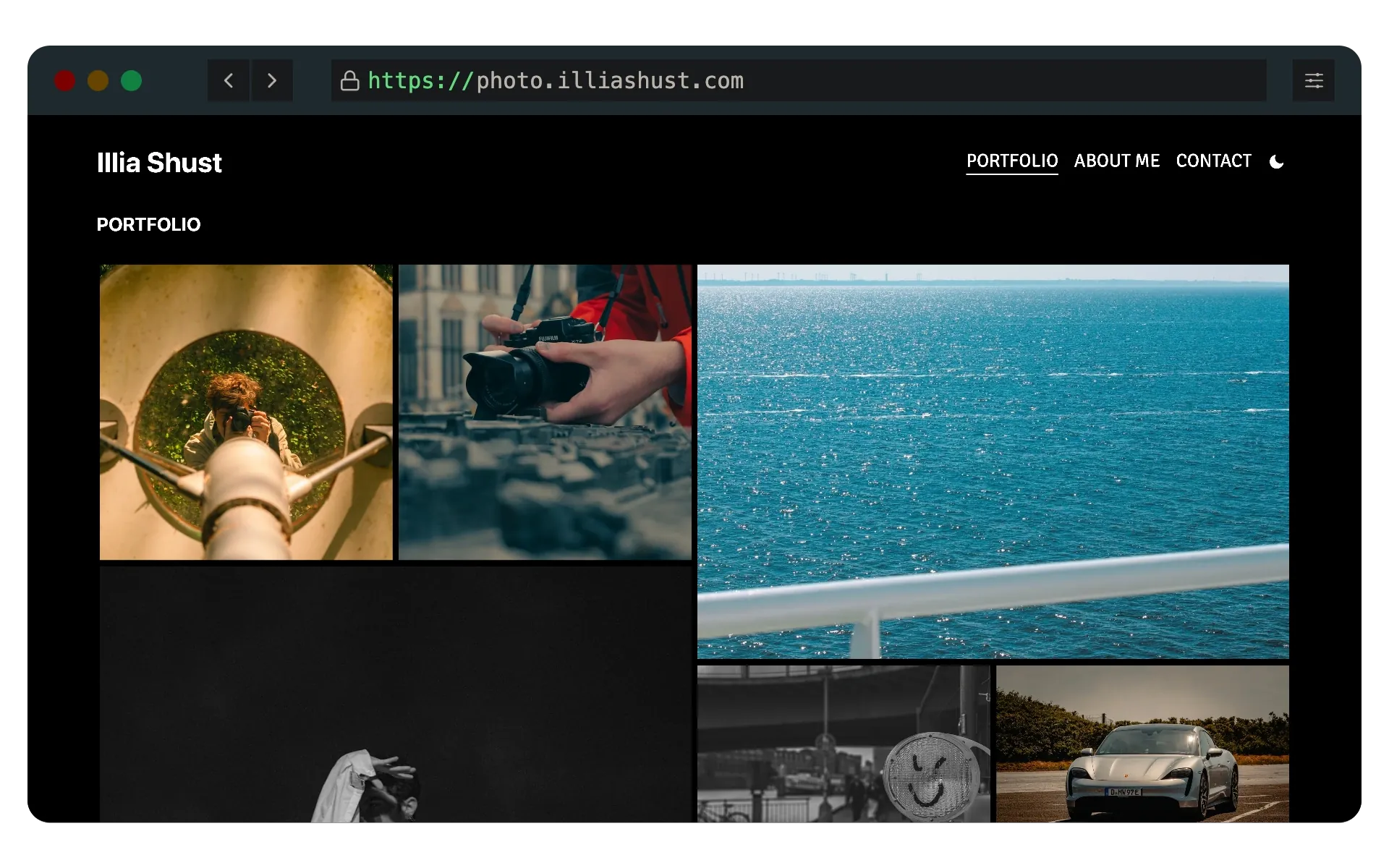Open the smiley face street photo
The height and width of the screenshot is (868, 1389).
tap(844, 744)
